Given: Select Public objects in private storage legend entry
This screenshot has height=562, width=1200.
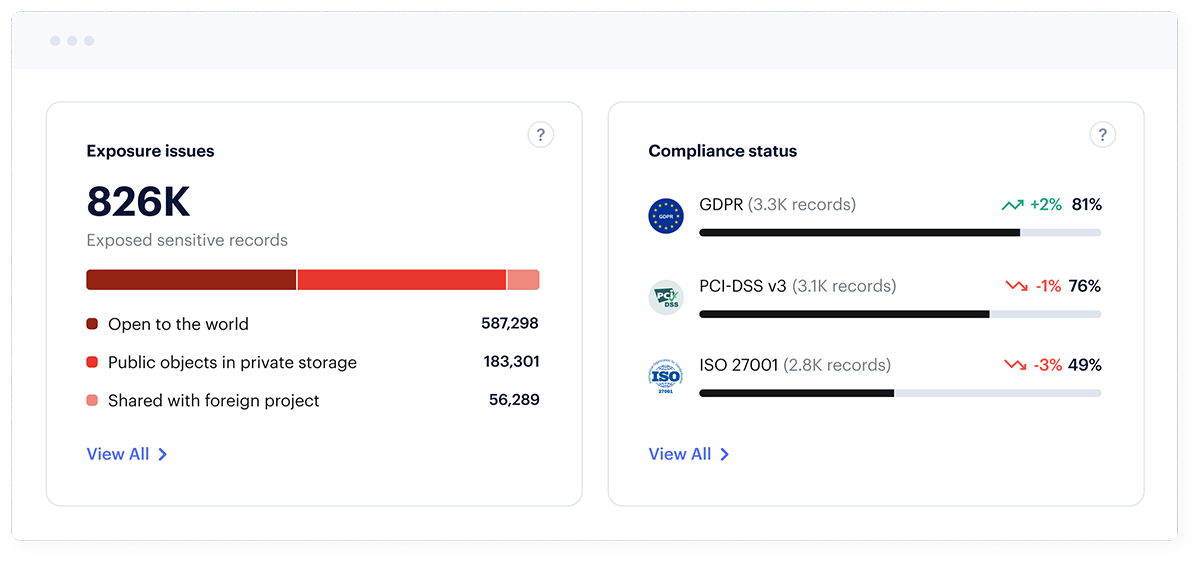Looking at the screenshot, I should coord(232,362).
